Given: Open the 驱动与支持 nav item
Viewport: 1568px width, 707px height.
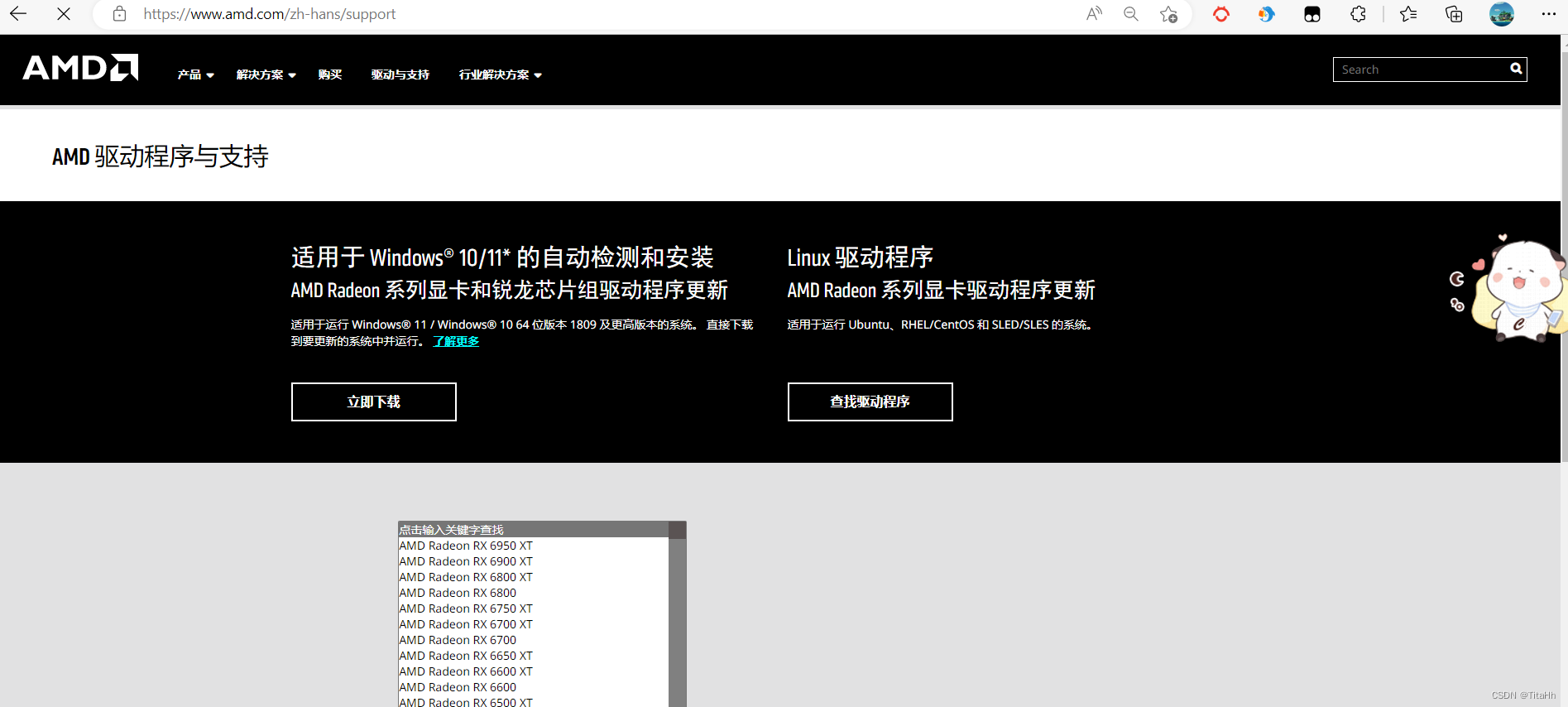Looking at the screenshot, I should tap(400, 75).
